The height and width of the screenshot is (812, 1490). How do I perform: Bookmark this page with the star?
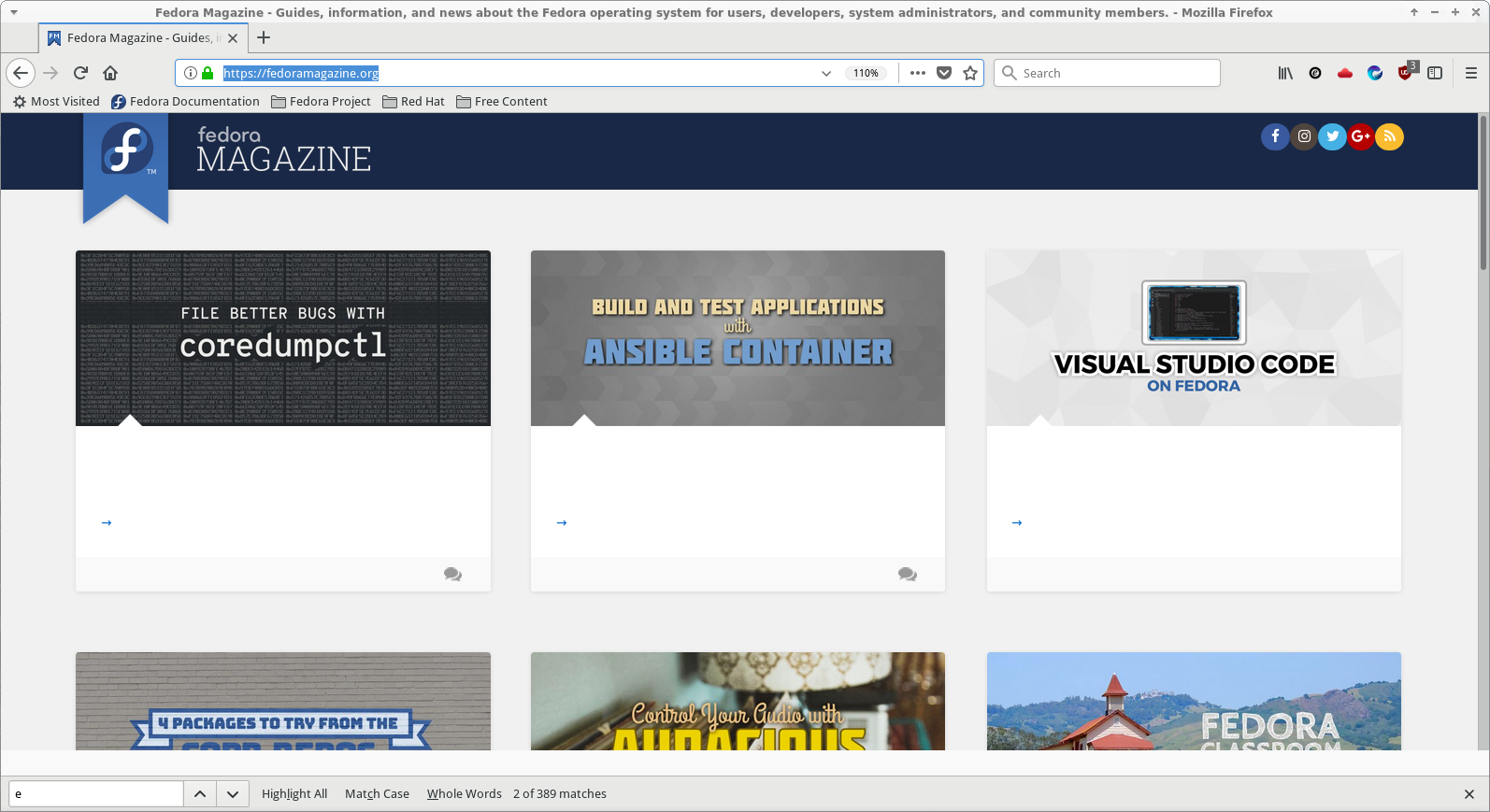tap(970, 73)
